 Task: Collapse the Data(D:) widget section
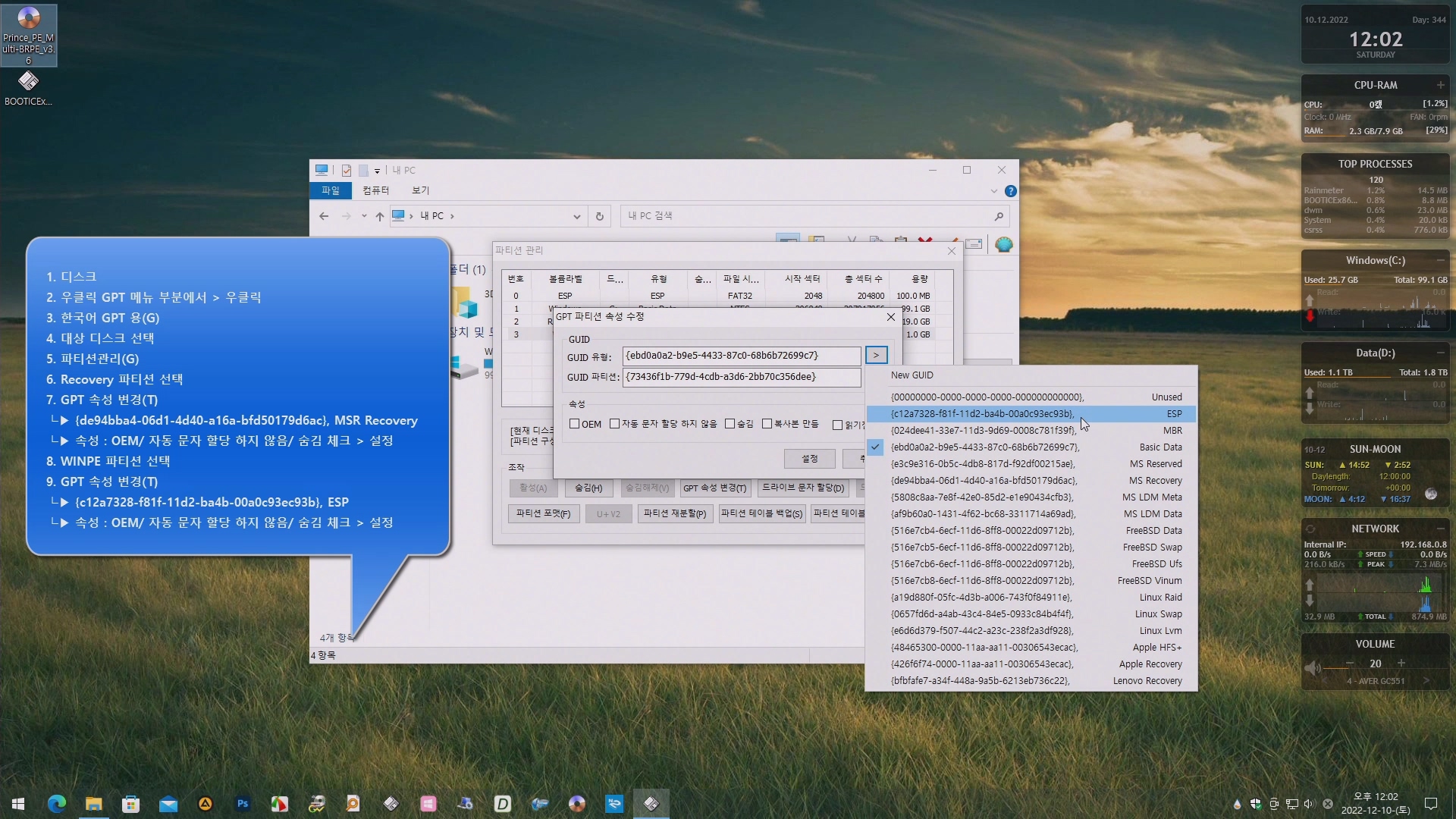1440,353
